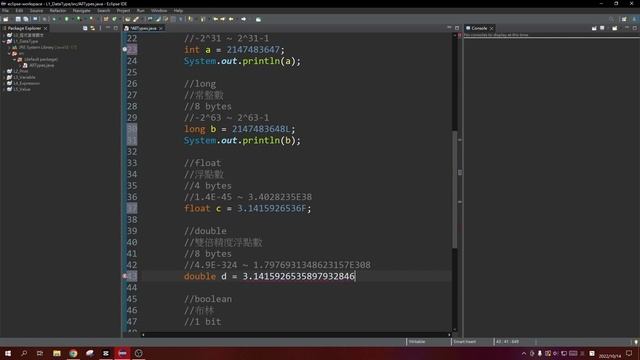
Task: Collapse All in Package Explorer
Action: pos(85,28)
